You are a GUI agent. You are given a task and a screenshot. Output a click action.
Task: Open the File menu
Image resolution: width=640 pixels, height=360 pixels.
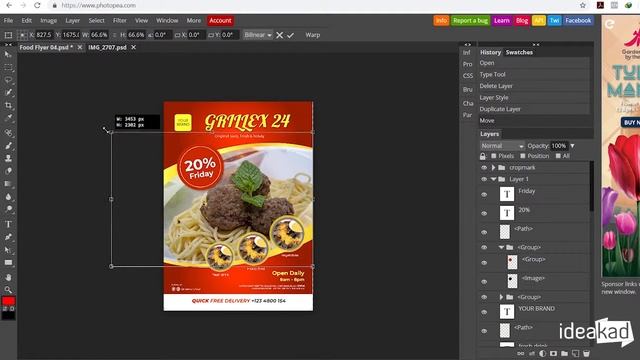[8, 20]
